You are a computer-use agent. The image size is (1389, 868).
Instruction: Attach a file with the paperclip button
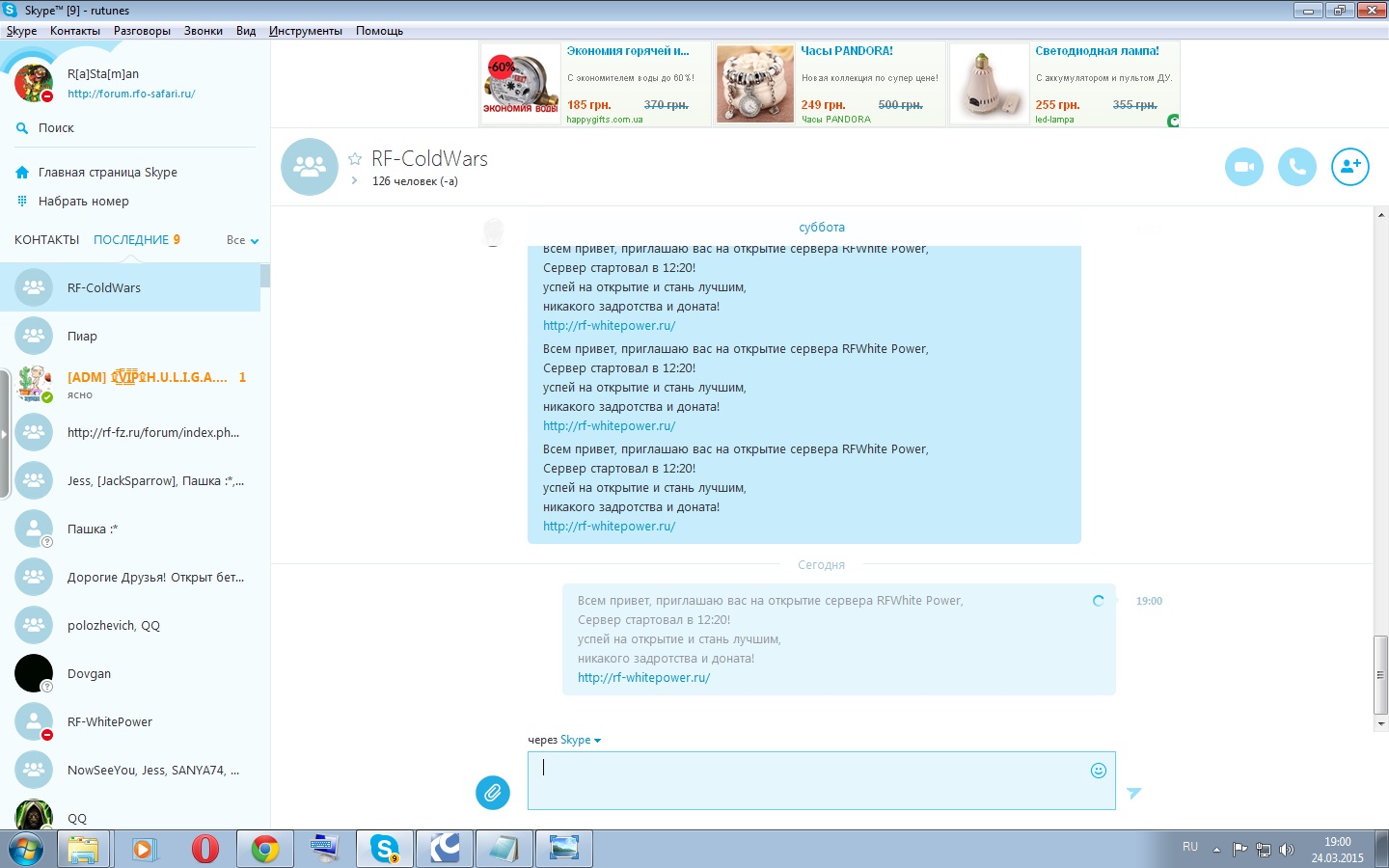click(493, 793)
